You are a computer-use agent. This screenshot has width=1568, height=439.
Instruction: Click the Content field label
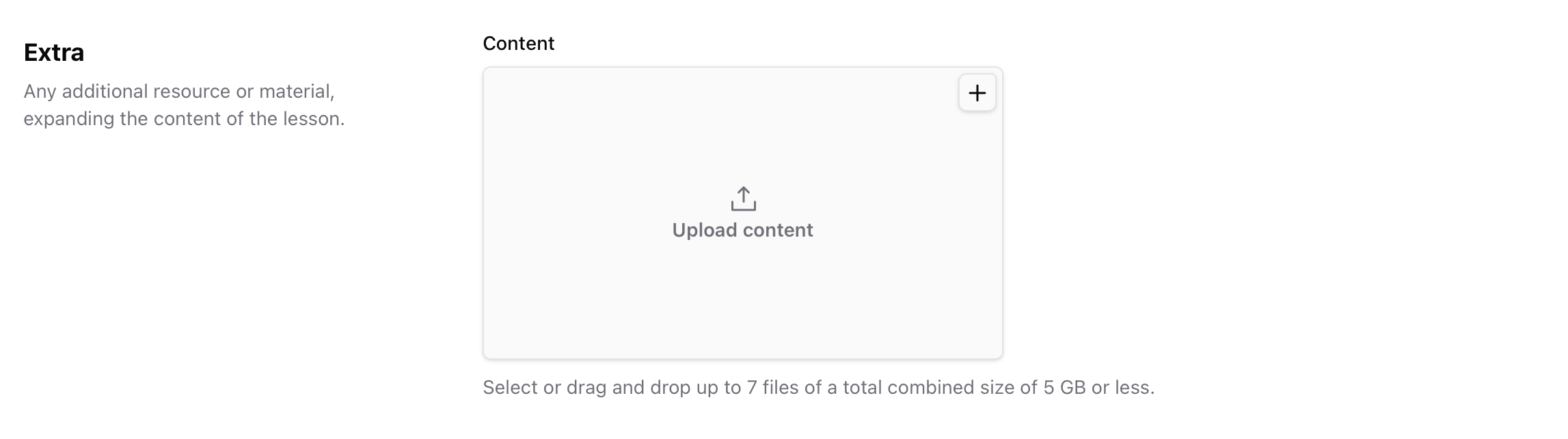[518, 42]
